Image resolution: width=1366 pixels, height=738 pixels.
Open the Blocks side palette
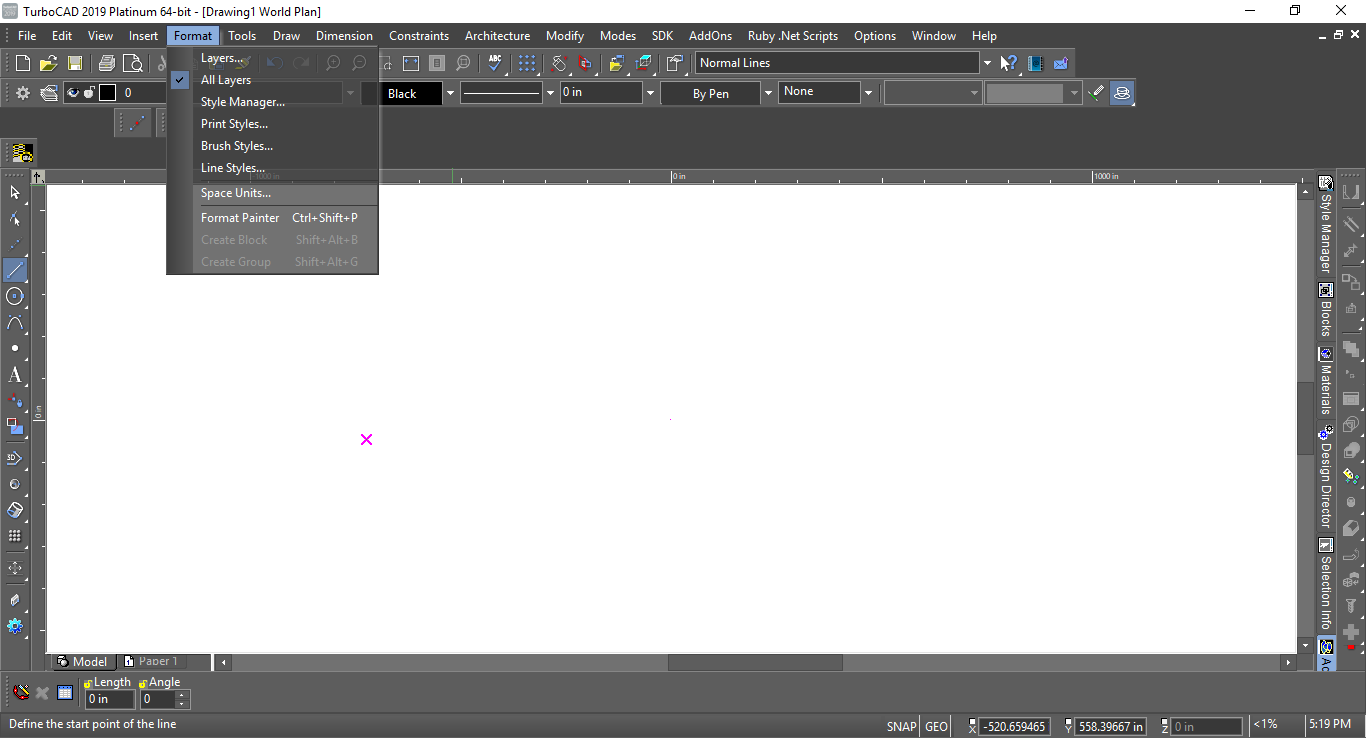pos(1326,311)
